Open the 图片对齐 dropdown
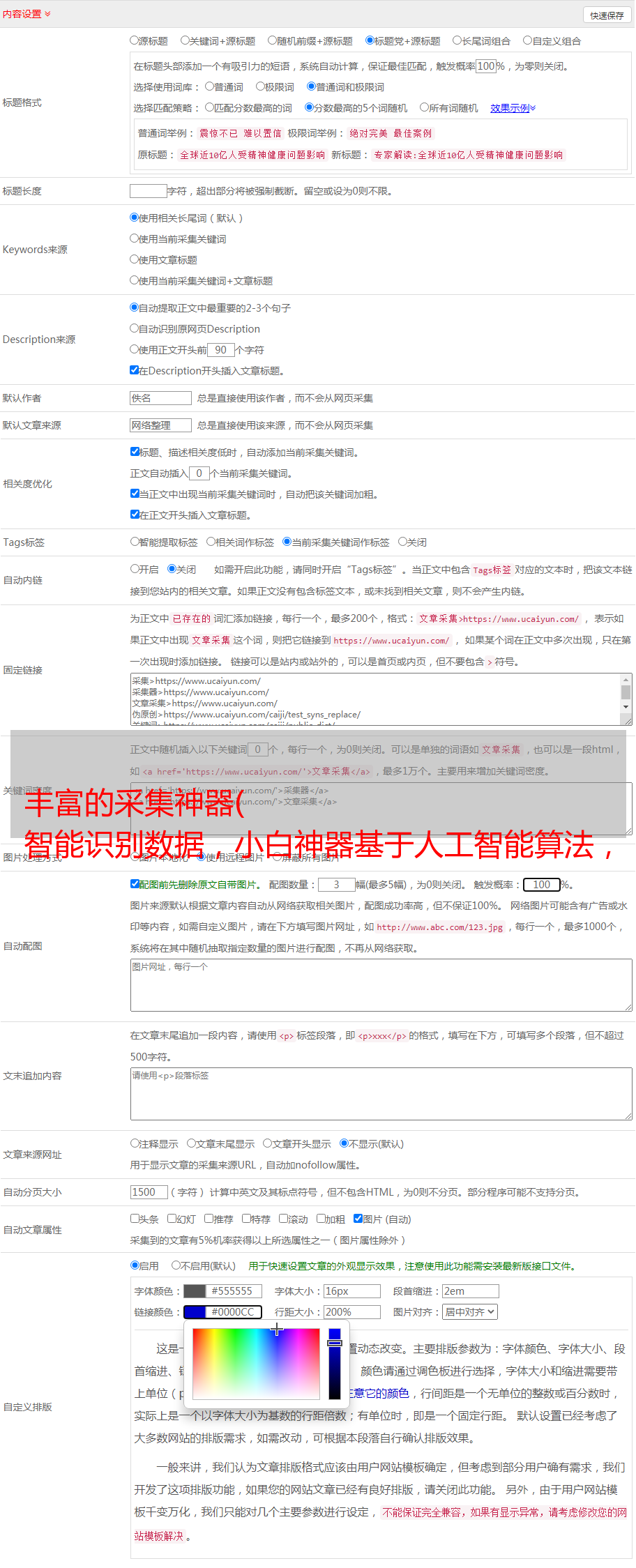 [x=471, y=1312]
